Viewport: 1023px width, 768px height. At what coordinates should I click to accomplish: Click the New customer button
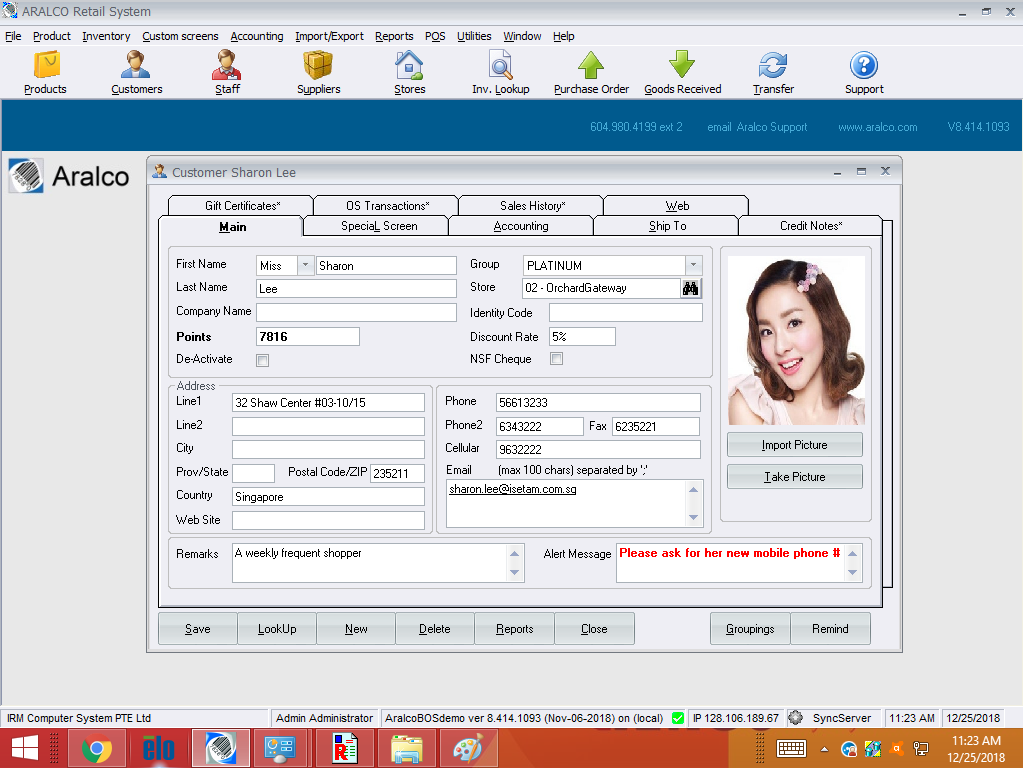coord(356,628)
